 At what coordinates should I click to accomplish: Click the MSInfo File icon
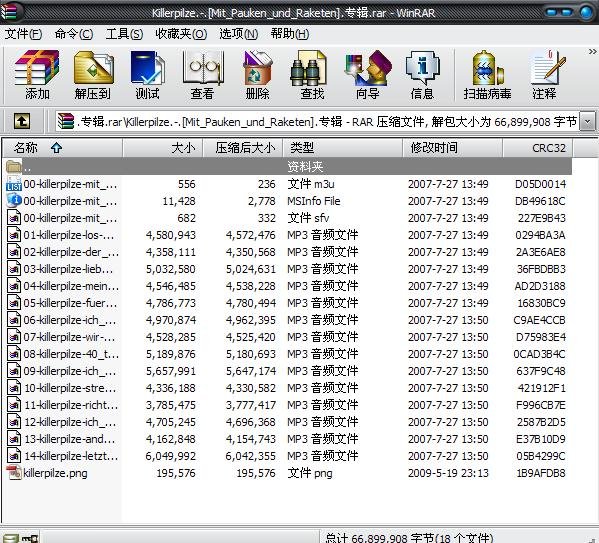click(x=14, y=201)
